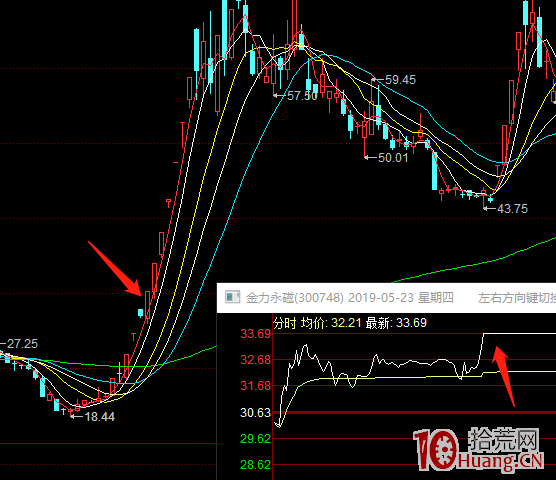Click the 57.50 price label on chart
This screenshot has width=556, height=480.
[x=302, y=96]
